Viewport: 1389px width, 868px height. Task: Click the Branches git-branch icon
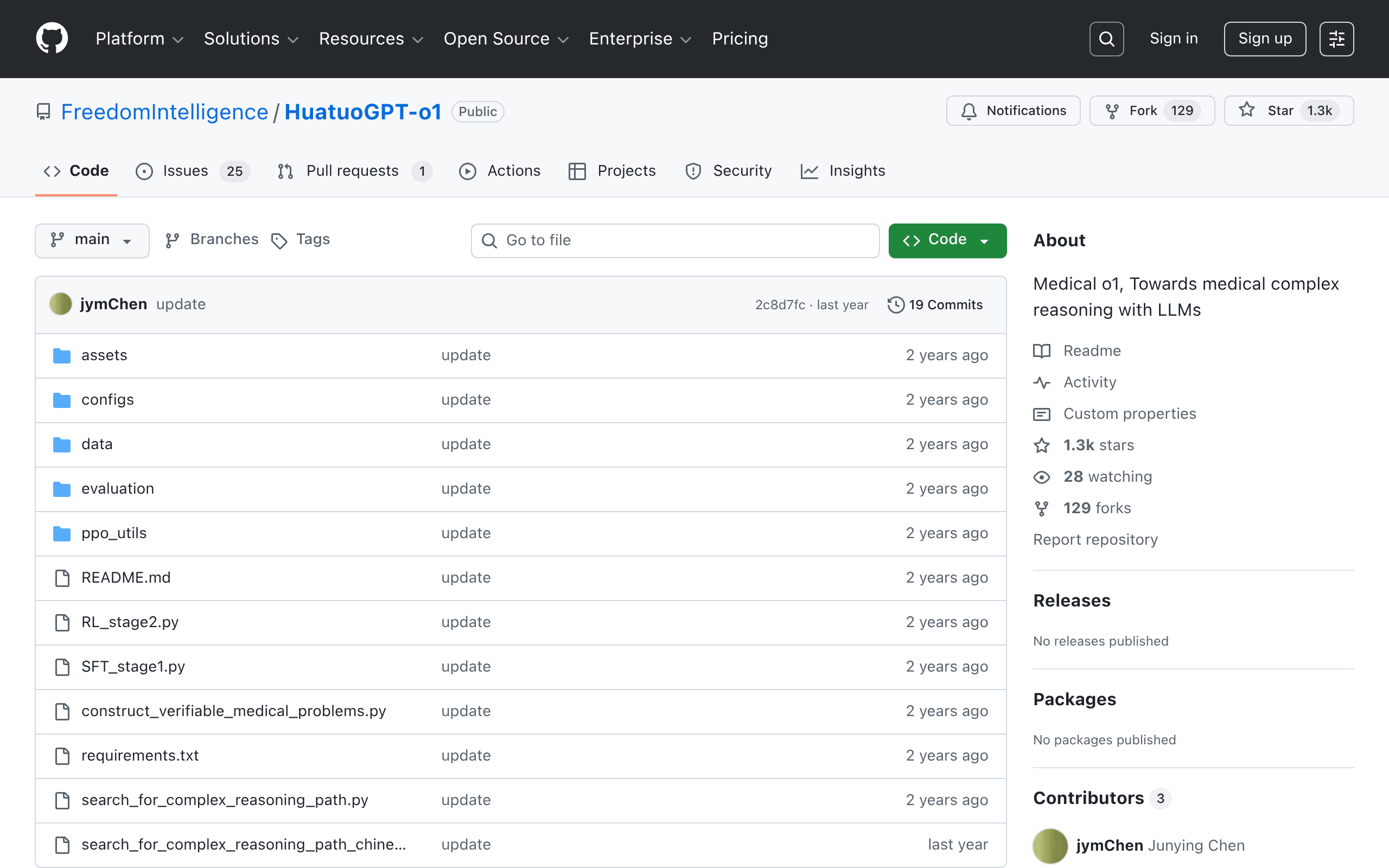pyautogui.click(x=172, y=240)
